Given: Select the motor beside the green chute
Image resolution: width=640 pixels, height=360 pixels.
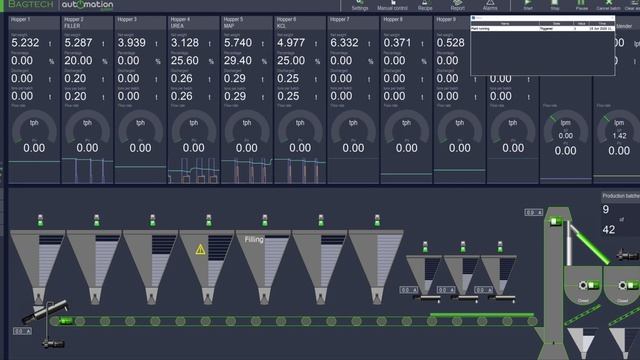Looking at the screenshot, I should coord(627,256).
